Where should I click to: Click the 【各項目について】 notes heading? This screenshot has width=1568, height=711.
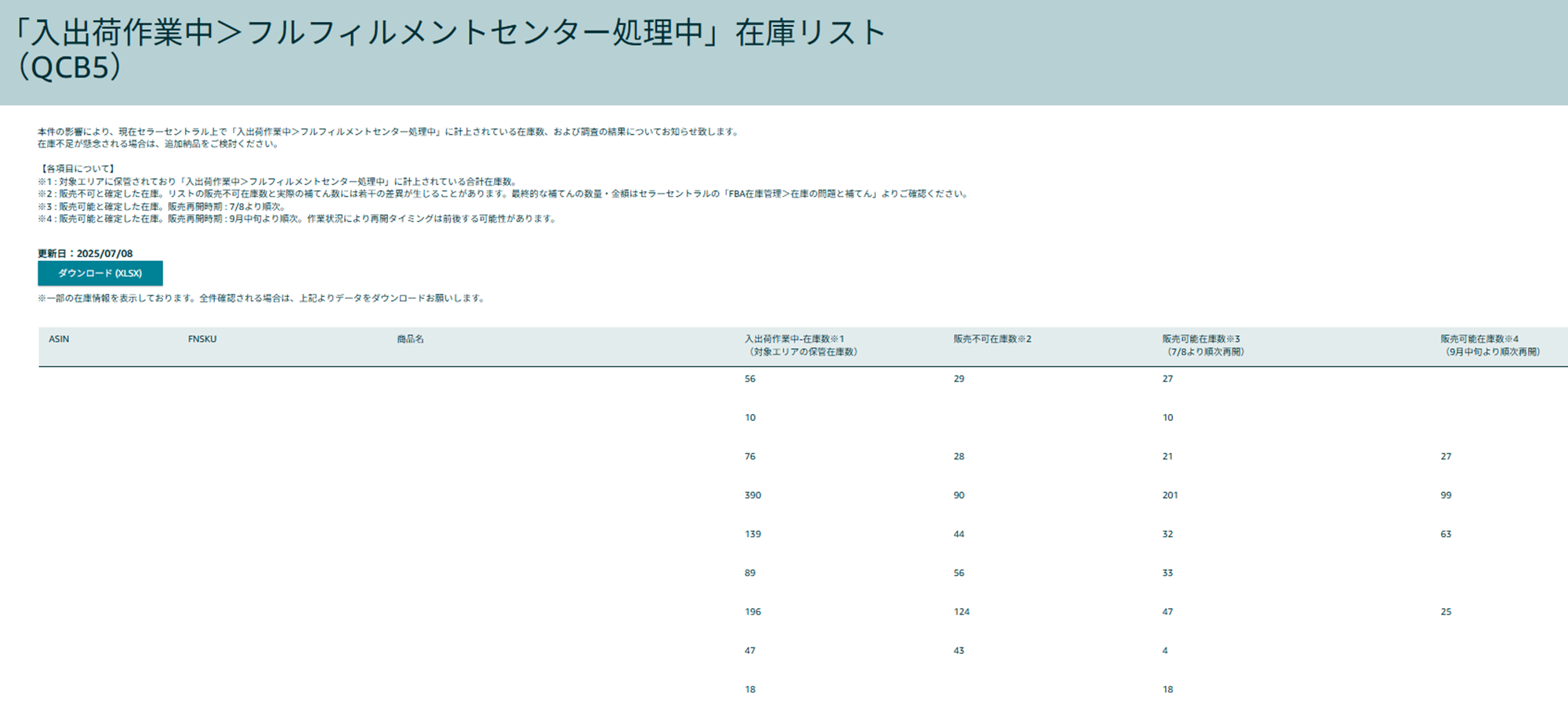coord(78,169)
